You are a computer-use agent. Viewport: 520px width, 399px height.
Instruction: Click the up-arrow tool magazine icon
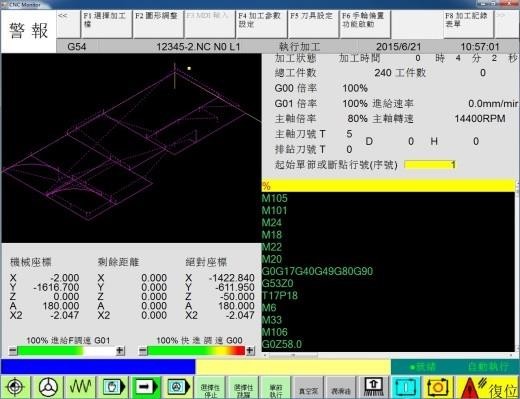pyautogui.click(x=373, y=387)
